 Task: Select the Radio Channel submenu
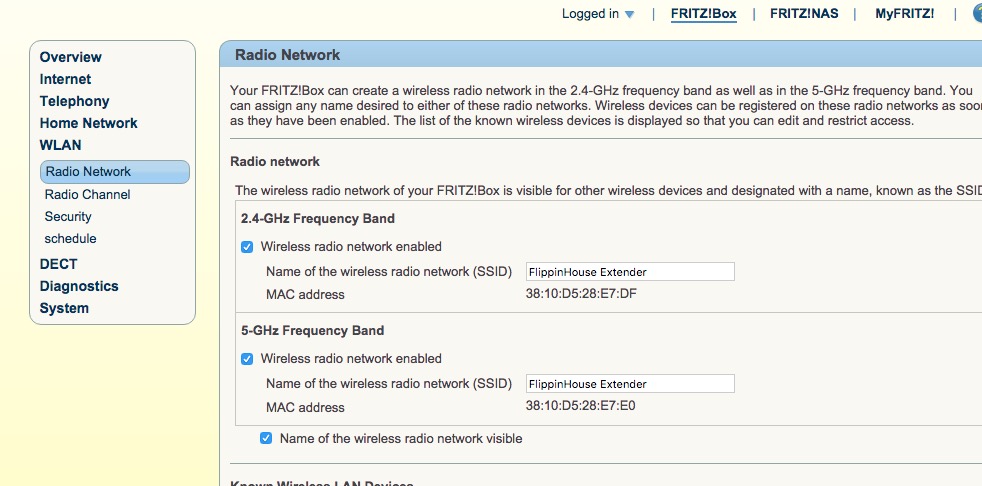(x=88, y=195)
